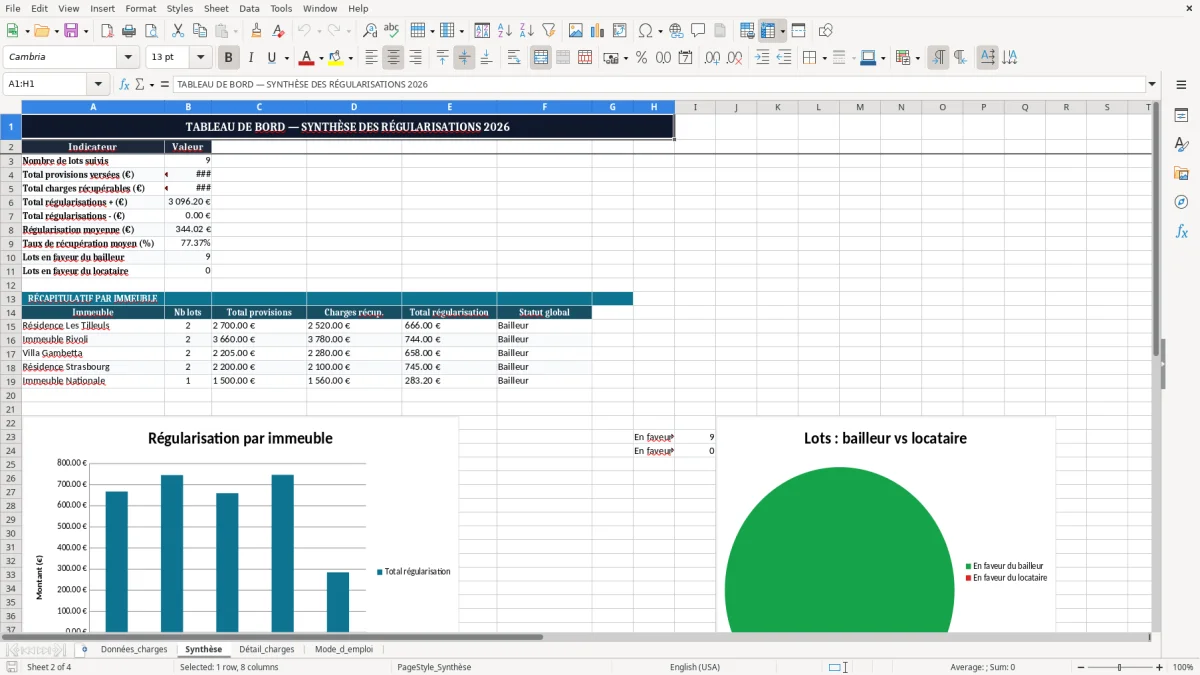Toggle Italic formatting
The image size is (1200, 675).
point(250,58)
